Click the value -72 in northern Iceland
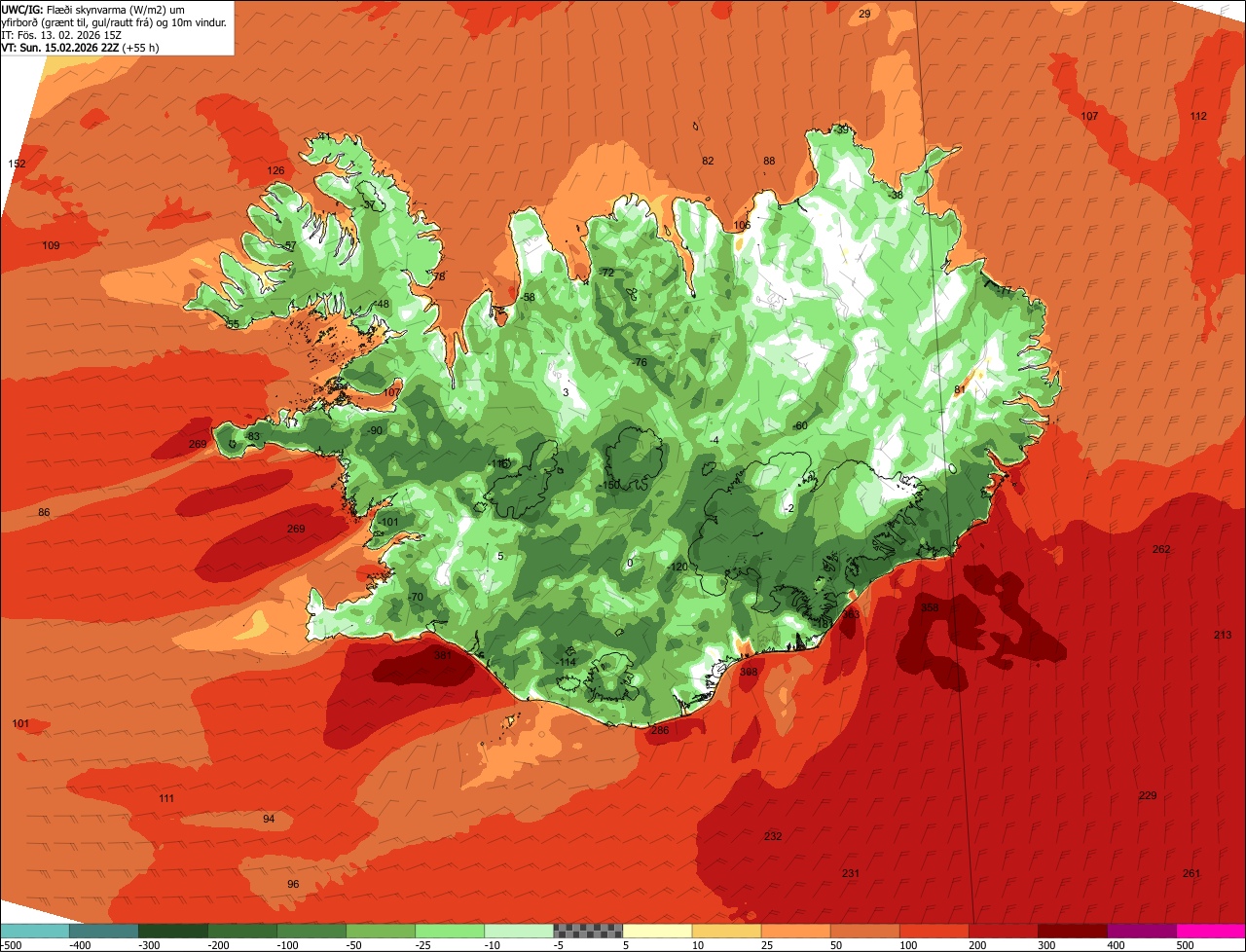The image size is (1246, 952). click(x=606, y=273)
